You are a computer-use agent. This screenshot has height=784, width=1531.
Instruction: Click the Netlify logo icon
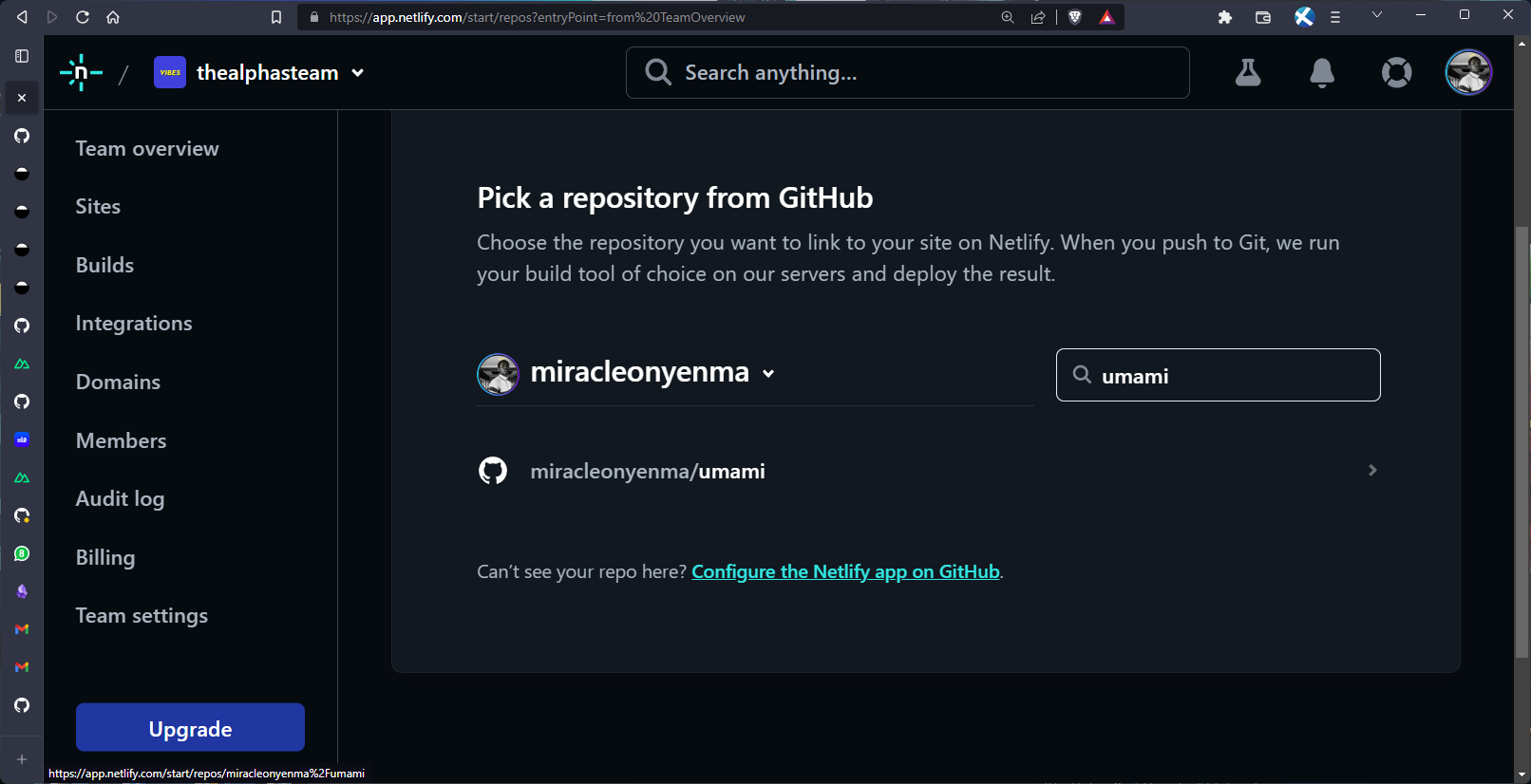tap(81, 73)
